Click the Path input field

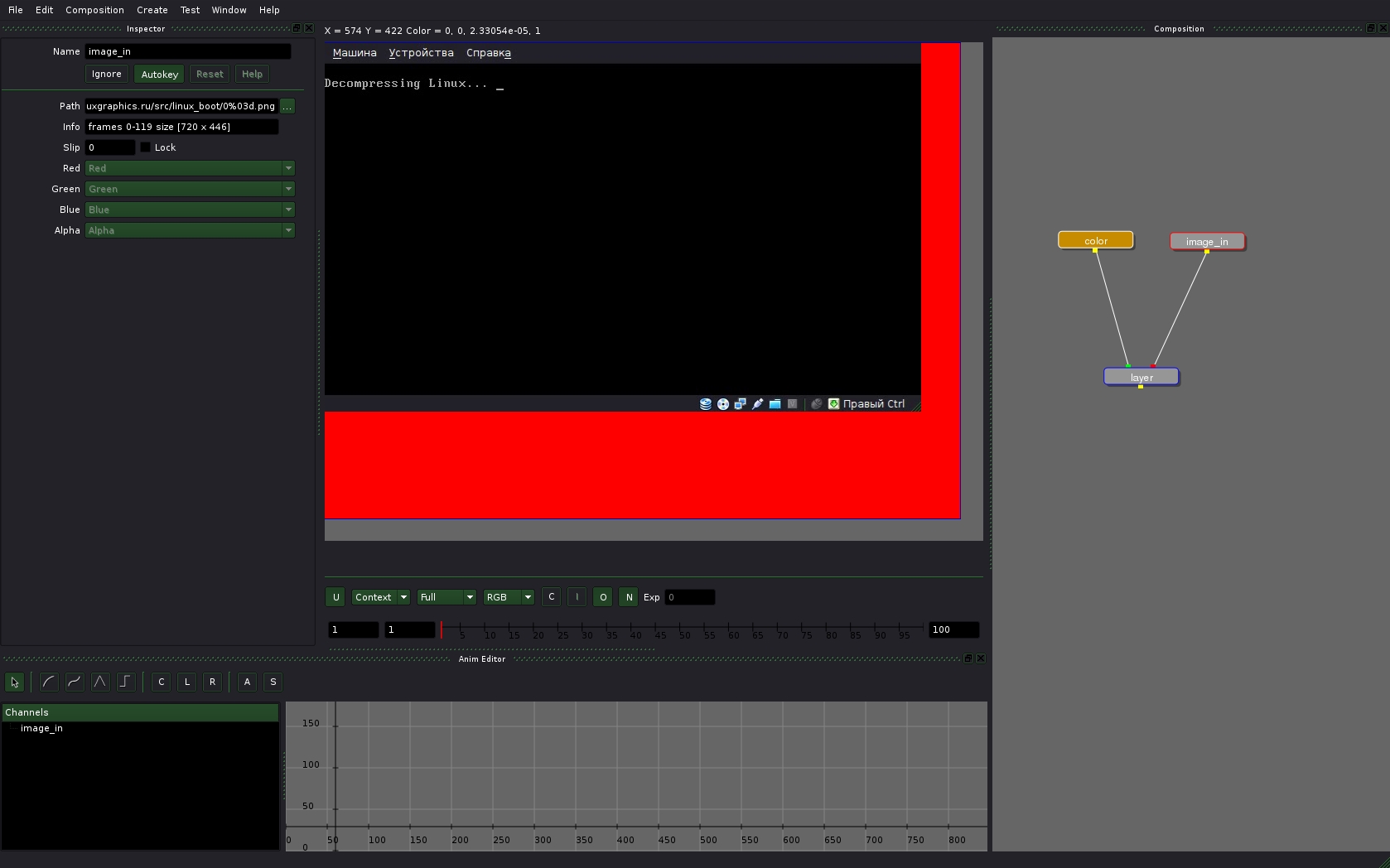tap(181, 106)
